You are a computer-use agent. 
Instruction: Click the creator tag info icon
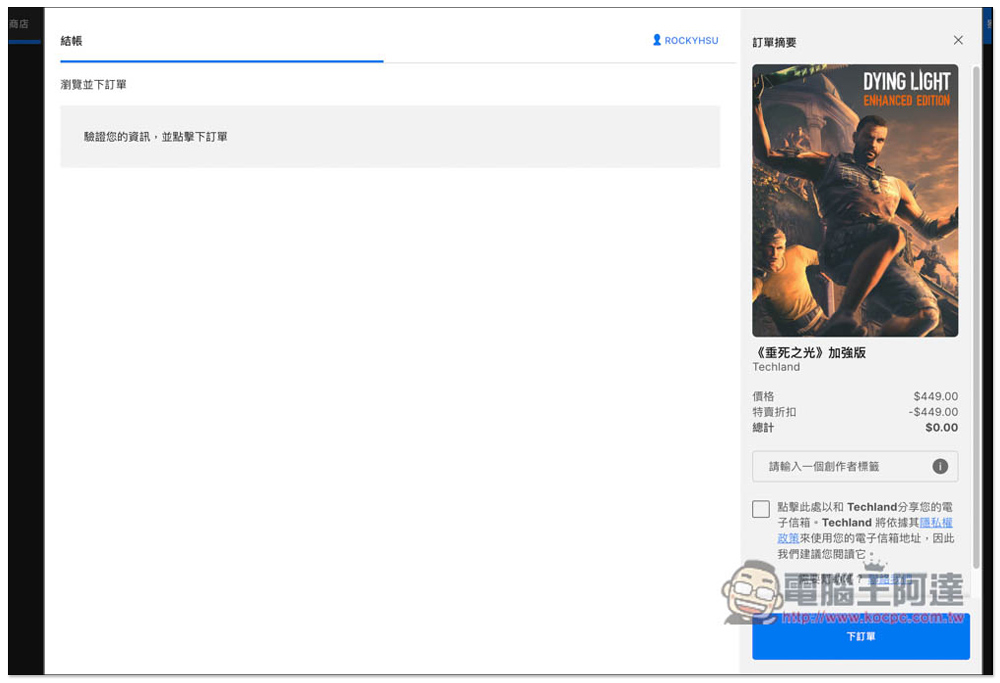tap(940, 466)
